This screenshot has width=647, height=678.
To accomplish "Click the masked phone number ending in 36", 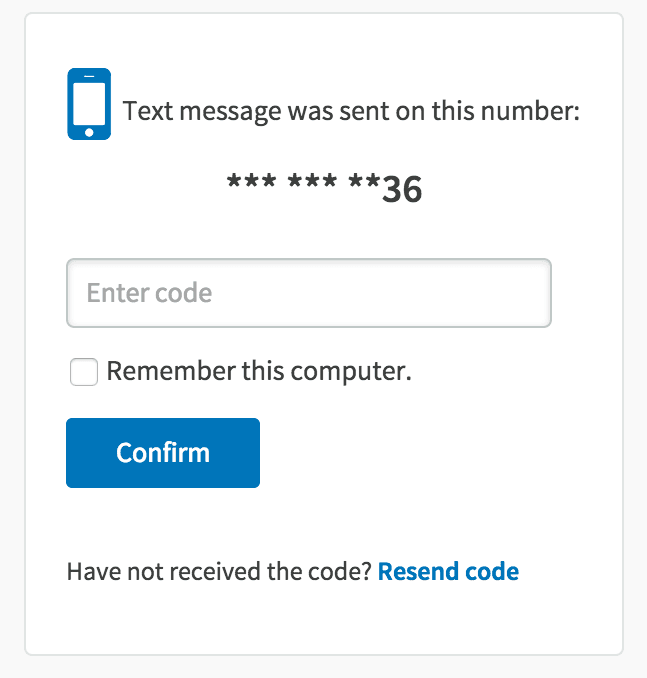I will tap(324, 188).
